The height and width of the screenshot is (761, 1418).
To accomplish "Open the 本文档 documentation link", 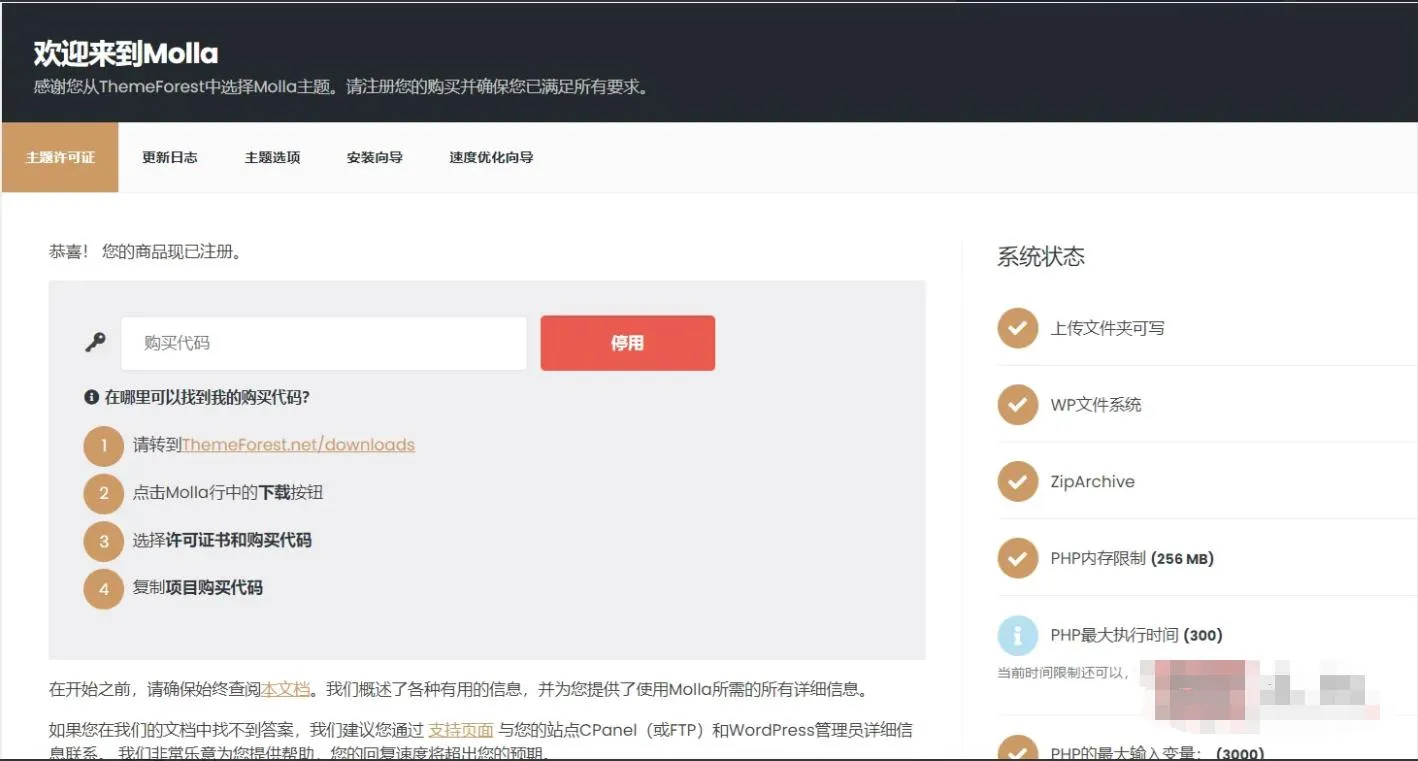I will pyautogui.click(x=286, y=690).
